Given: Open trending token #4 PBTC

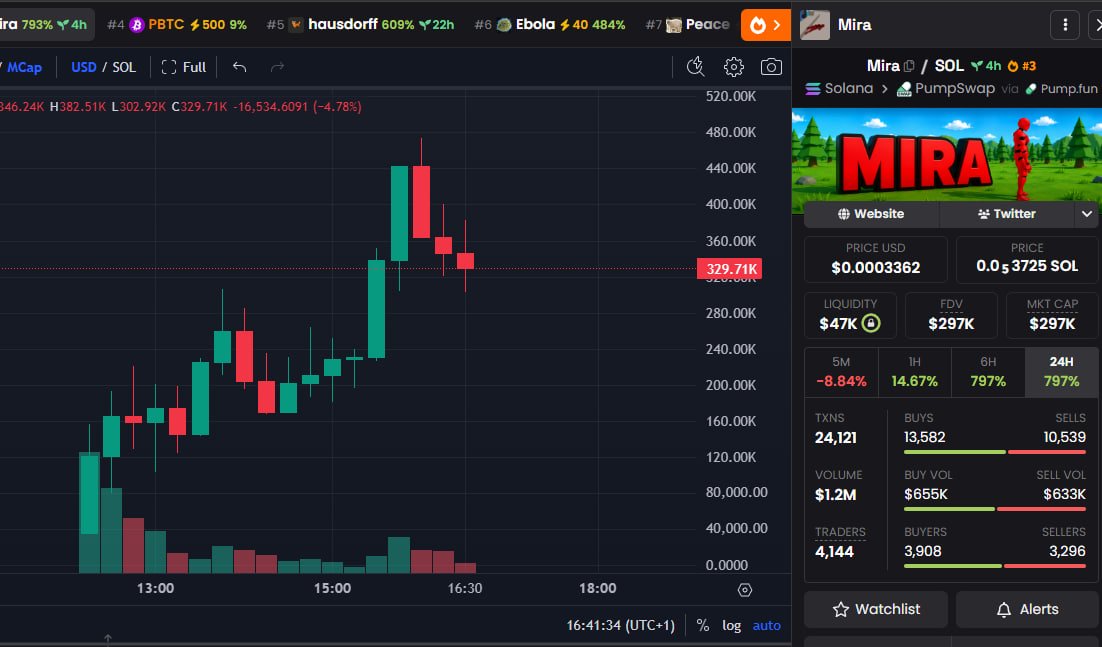Looking at the screenshot, I should click(x=176, y=25).
